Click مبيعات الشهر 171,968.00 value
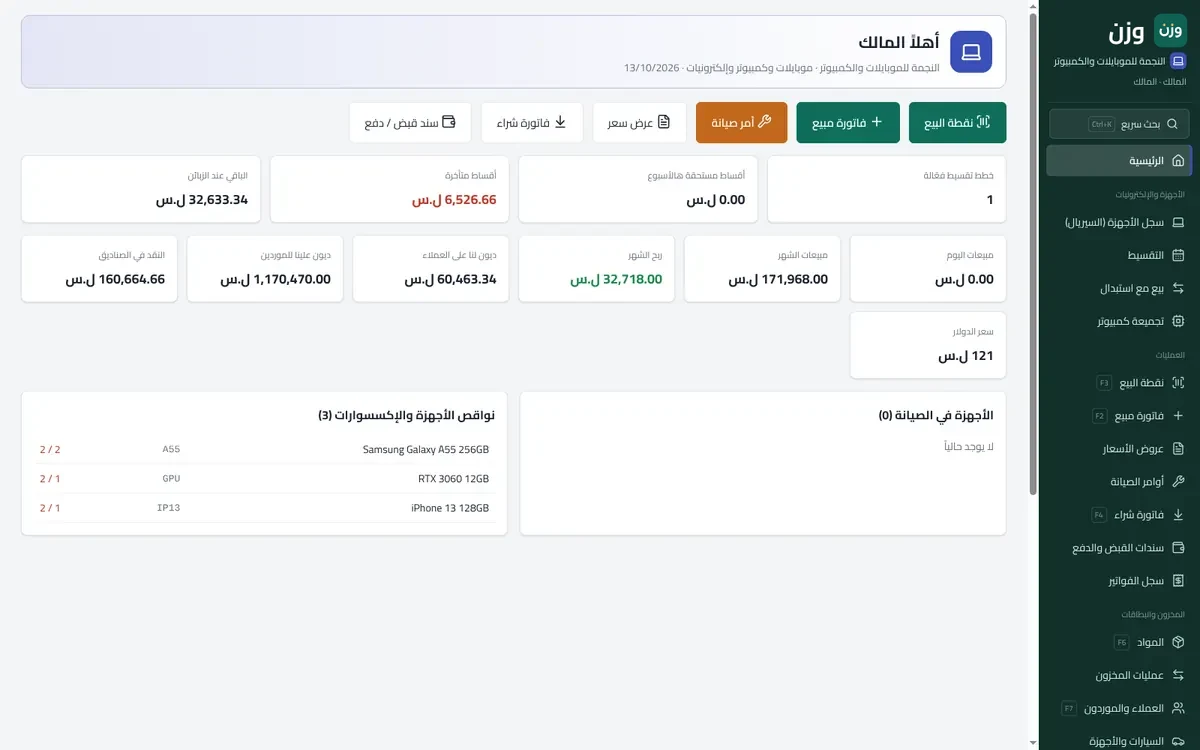1200x750 pixels. click(x=778, y=279)
